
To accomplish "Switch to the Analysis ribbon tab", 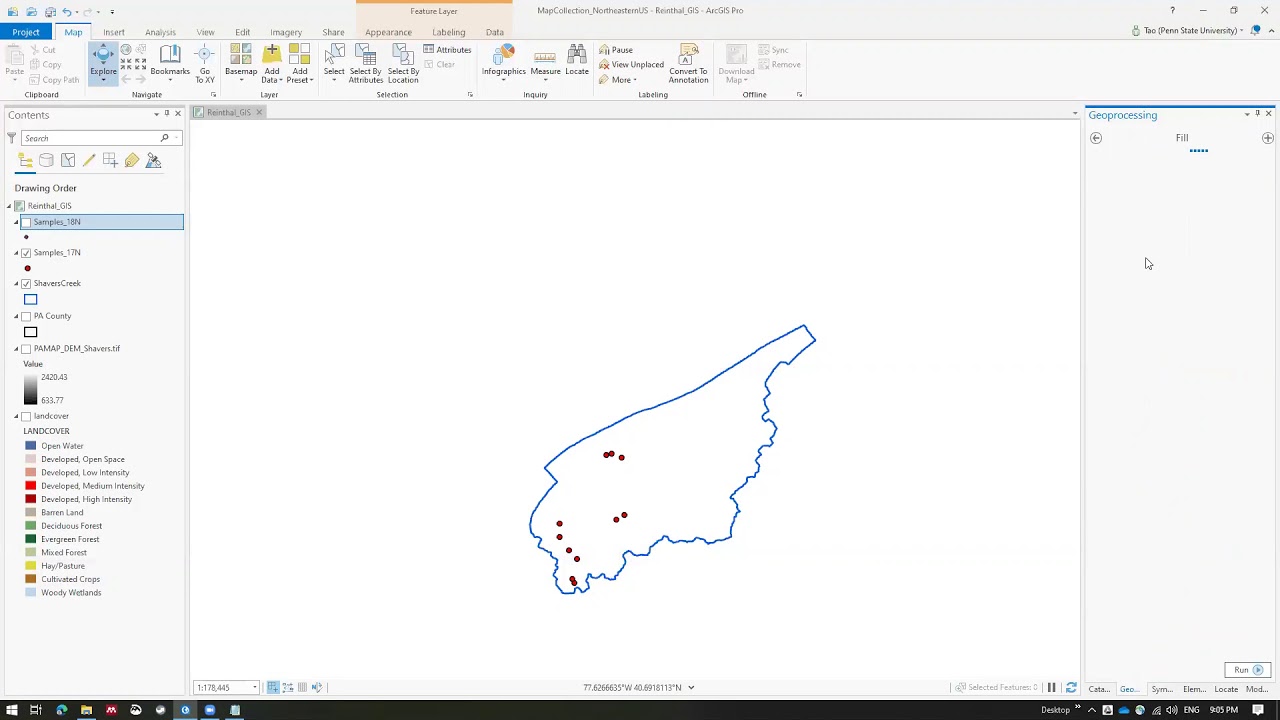I will coord(160,32).
